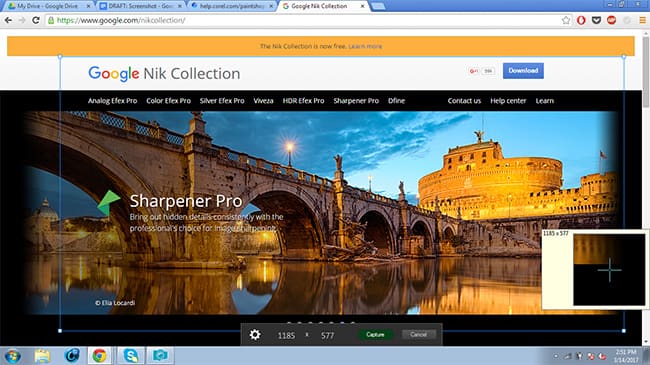Click the blue Download button
The image size is (650, 365).
[x=523, y=71]
